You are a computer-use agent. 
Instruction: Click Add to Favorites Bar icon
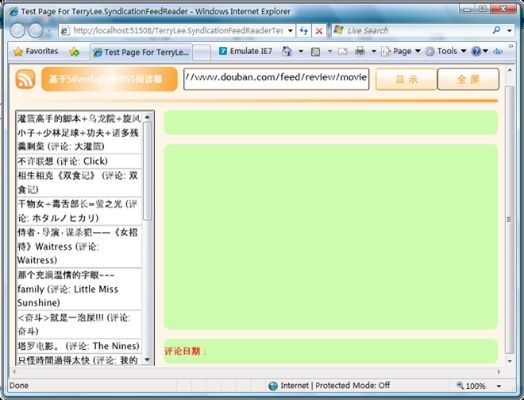(x=74, y=51)
